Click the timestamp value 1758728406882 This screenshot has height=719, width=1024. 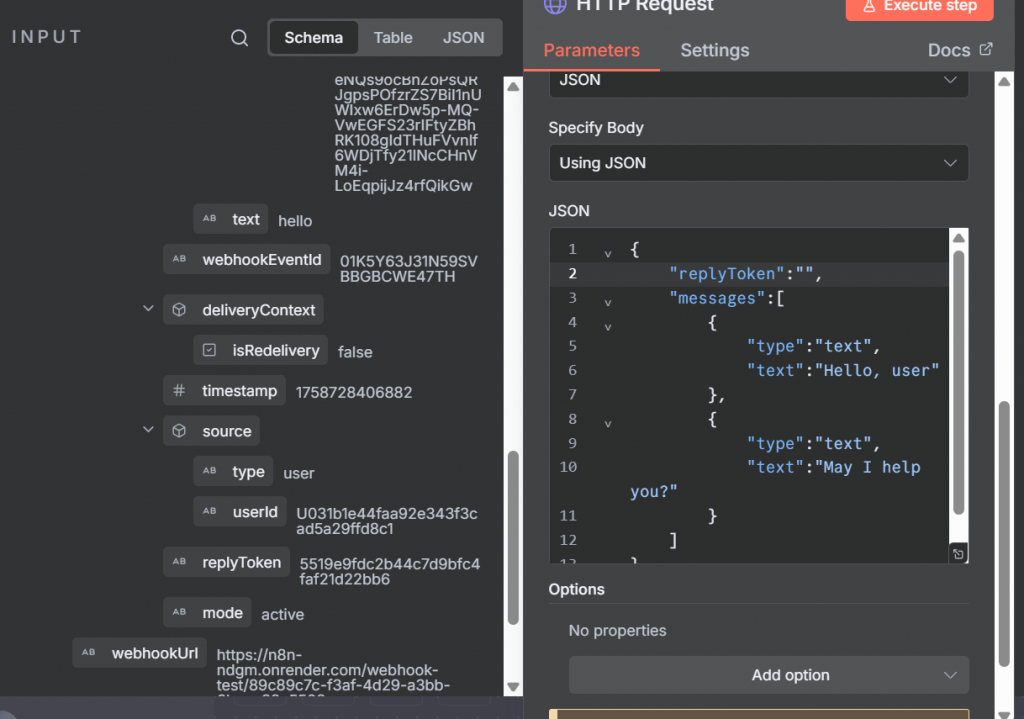coord(354,392)
